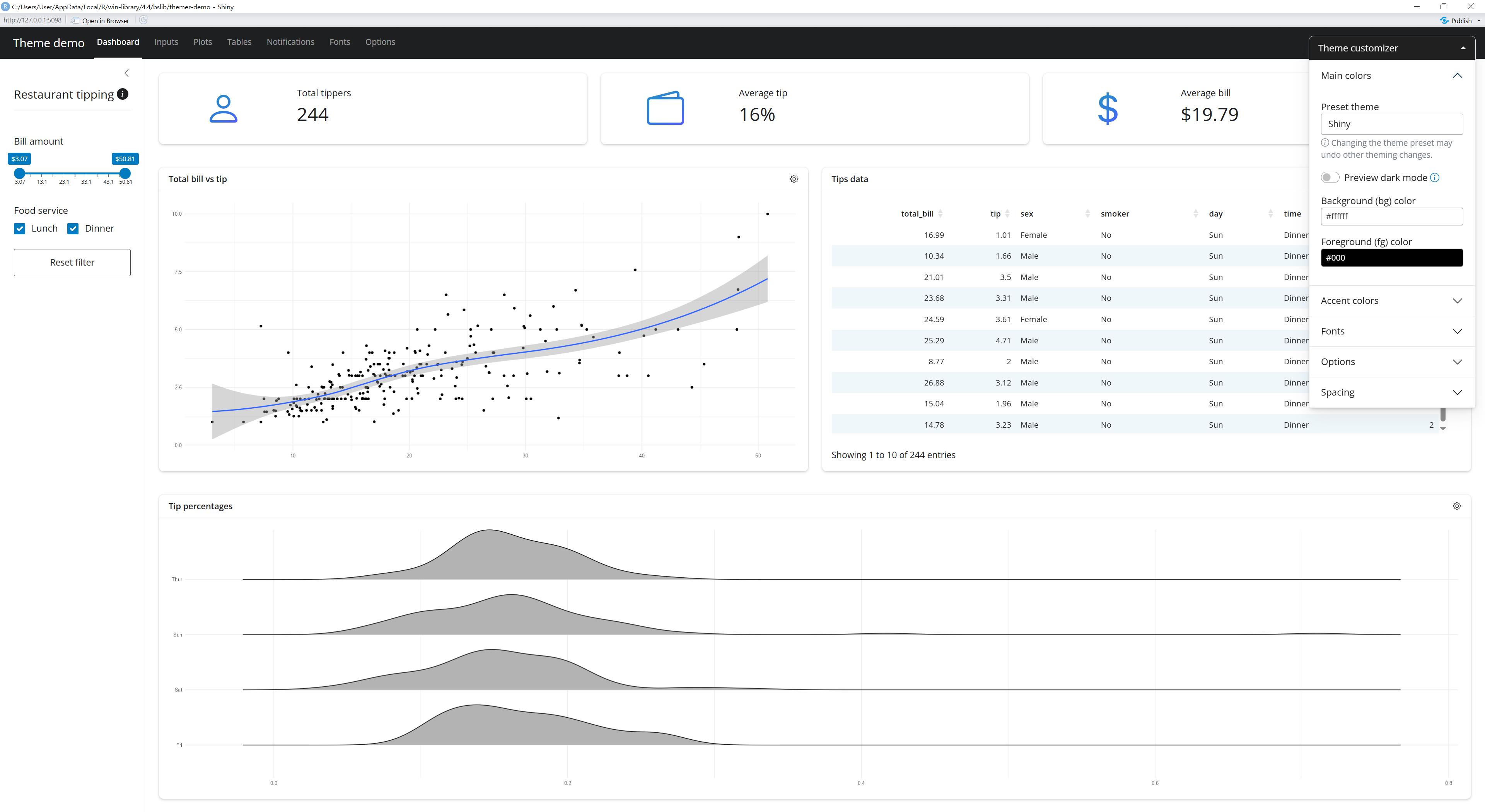Screen dimensions: 1485x812
Task: Open the Preset theme dropdown showing Shiny
Action: tap(1391, 124)
